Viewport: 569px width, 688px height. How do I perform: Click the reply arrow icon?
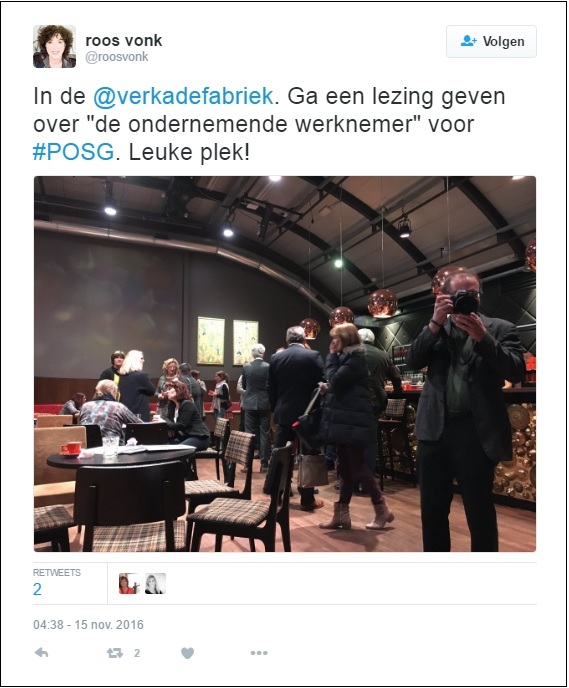(x=41, y=653)
